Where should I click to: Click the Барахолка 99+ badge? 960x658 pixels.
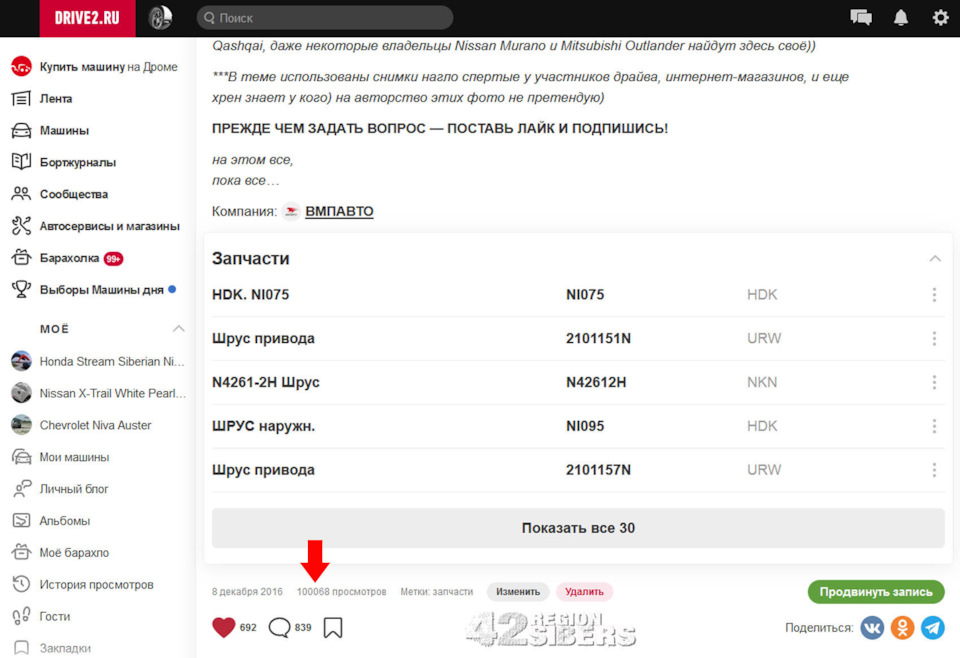pyautogui.click(x=113, y=259)
